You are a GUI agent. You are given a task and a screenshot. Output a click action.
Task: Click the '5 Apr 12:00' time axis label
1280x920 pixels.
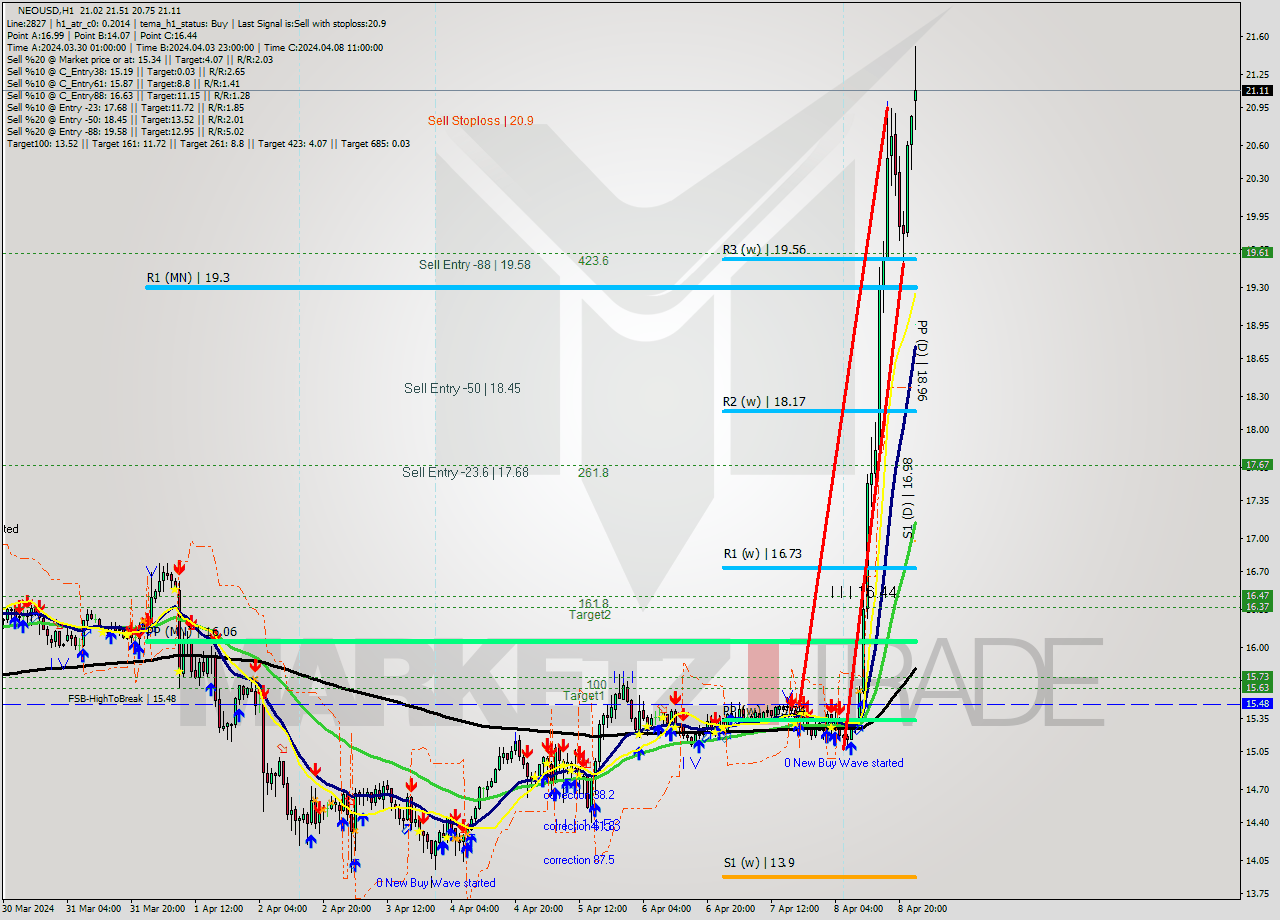tap(602, 909)
